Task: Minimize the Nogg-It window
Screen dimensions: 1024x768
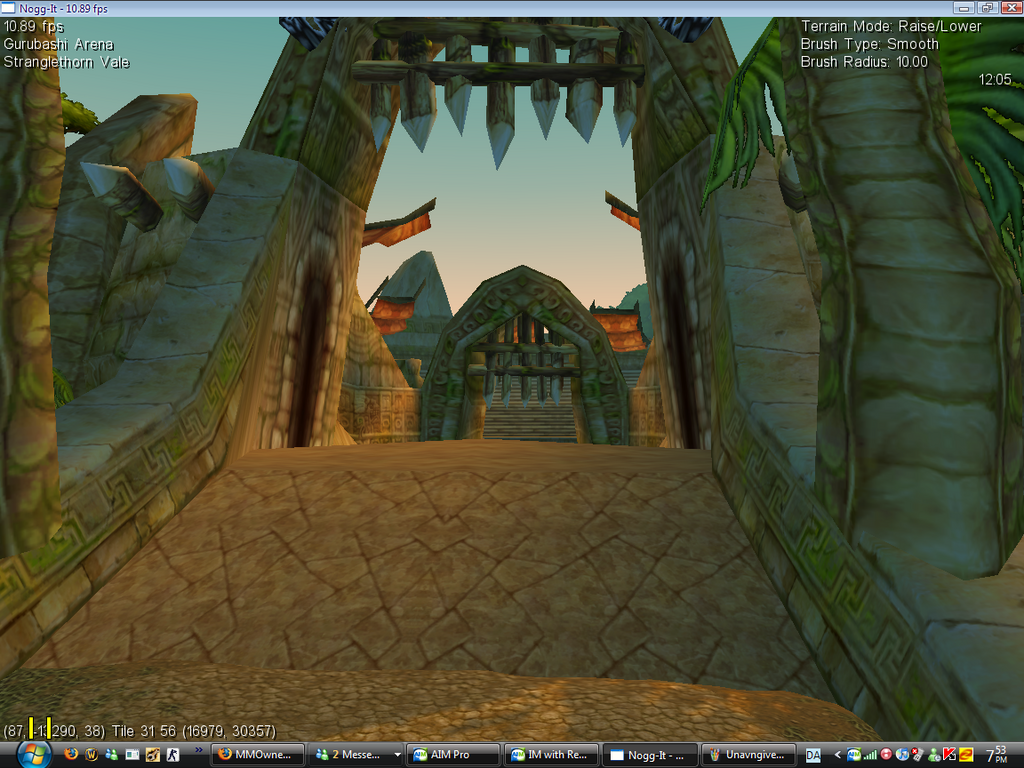Action: (x=964, y=8)
